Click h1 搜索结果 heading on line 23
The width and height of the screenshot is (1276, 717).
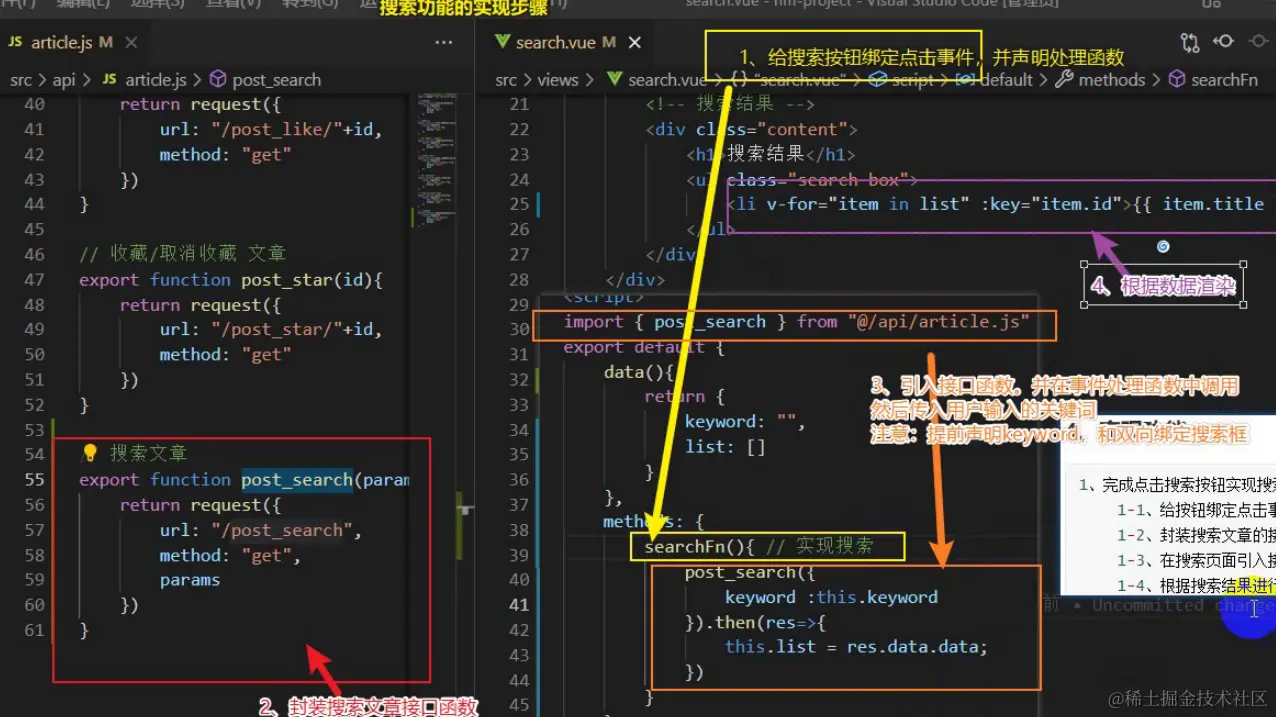tap(771, 154)
